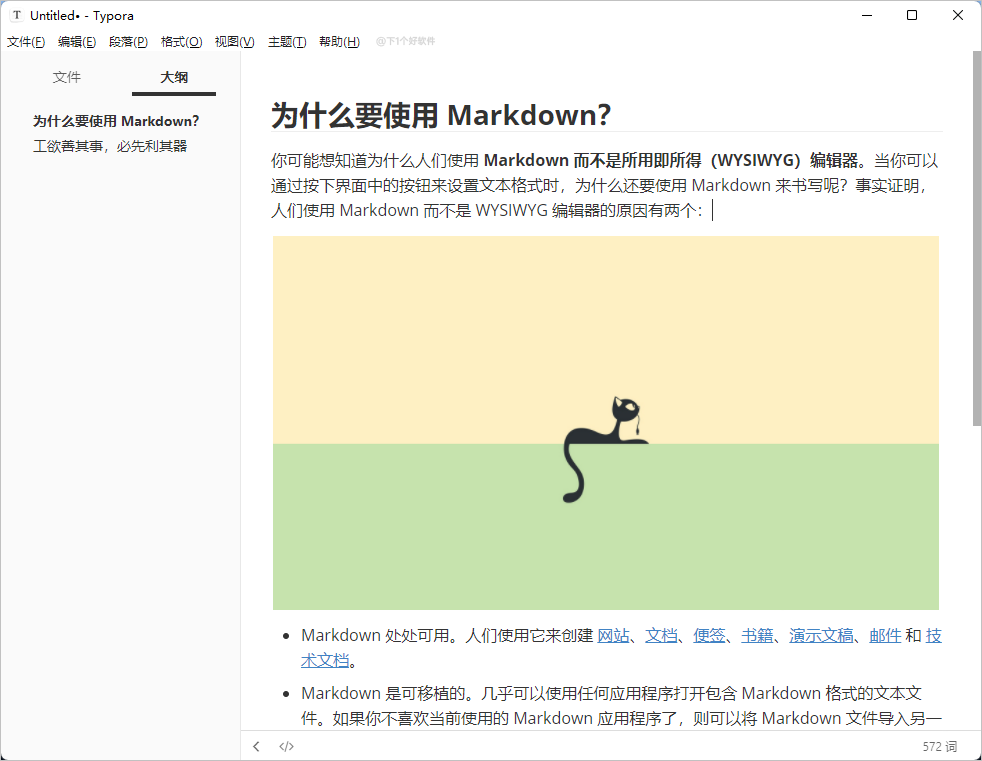Jump to outline heading 为什么要使用 Markdown?
This screenshot has height=761, width=982.
pos(116,121)
